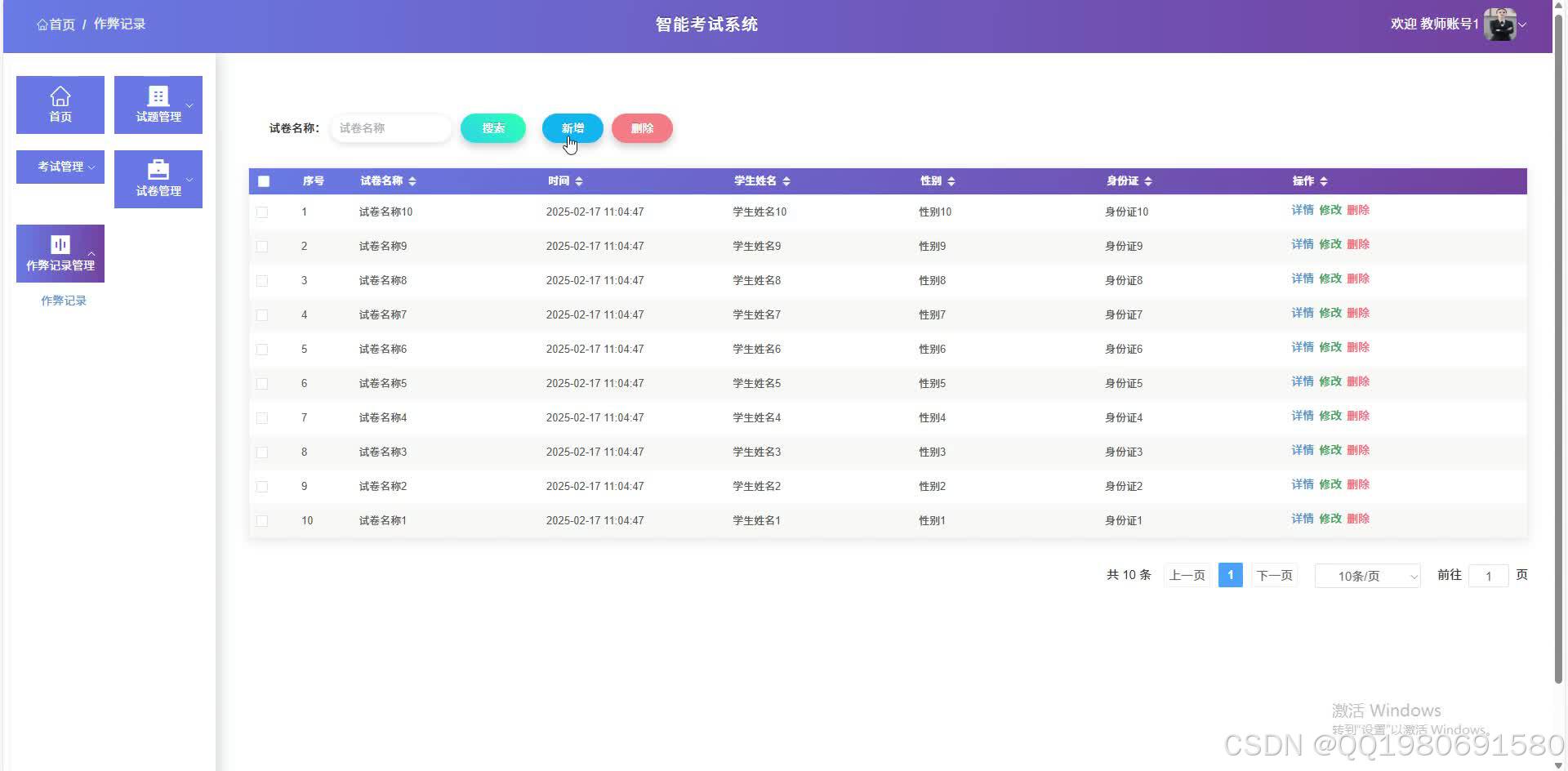Screen dimensions: 1568x771
Task: Expand the 试卷管理 chevron
Action: (189, 180)
